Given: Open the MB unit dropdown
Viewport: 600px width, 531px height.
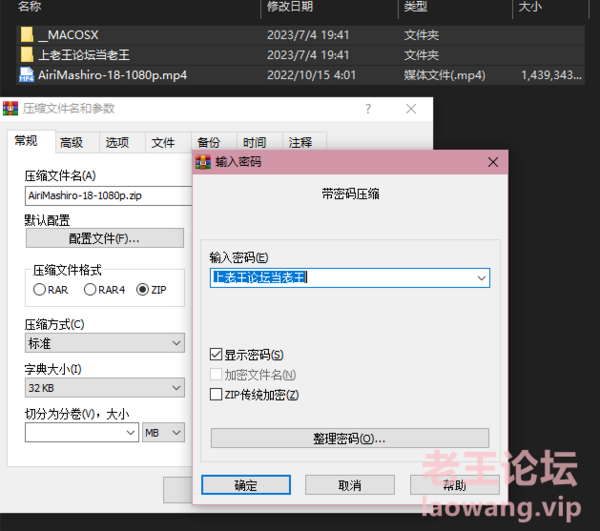Looking at the screenshot, I should click(163, 433).
